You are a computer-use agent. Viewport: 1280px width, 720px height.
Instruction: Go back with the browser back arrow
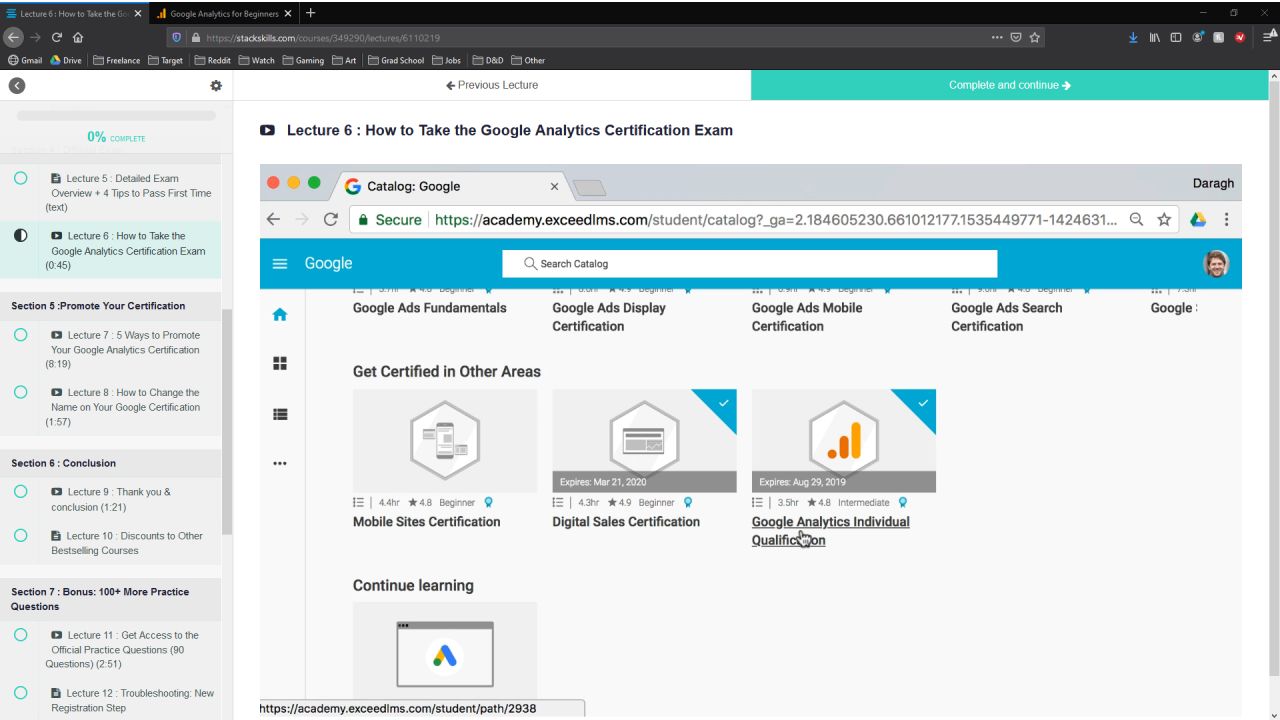(13, 38)
